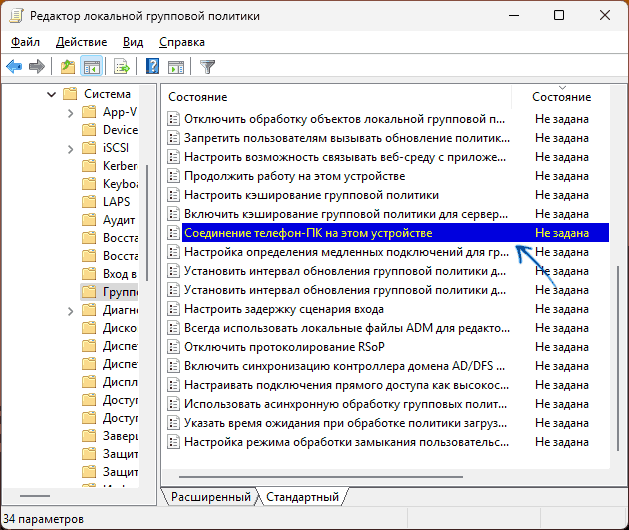Go up one level using the folder icon
The width and height of the screenshot is (629, 530).
67,67
